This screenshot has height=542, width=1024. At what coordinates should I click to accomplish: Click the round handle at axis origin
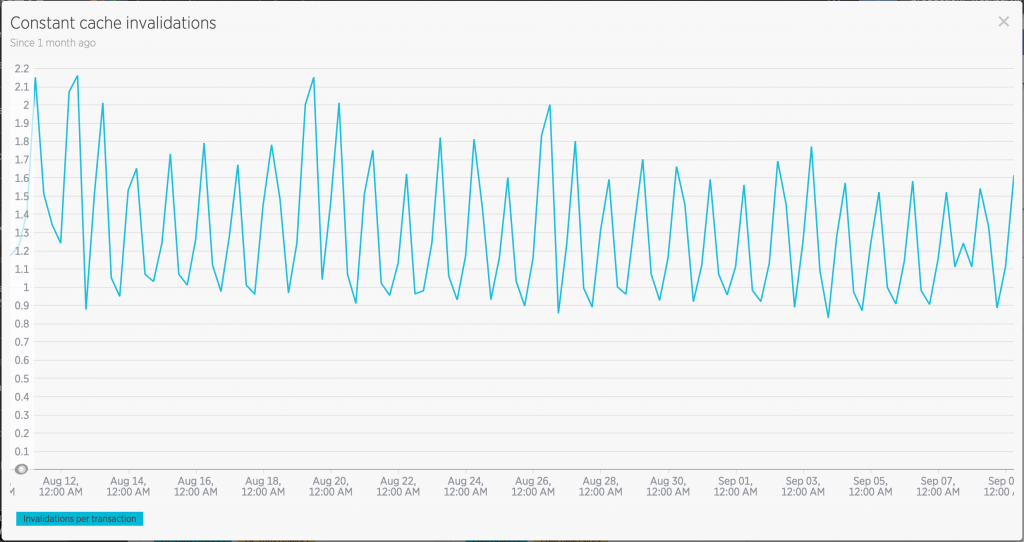[x=21, y=469]
